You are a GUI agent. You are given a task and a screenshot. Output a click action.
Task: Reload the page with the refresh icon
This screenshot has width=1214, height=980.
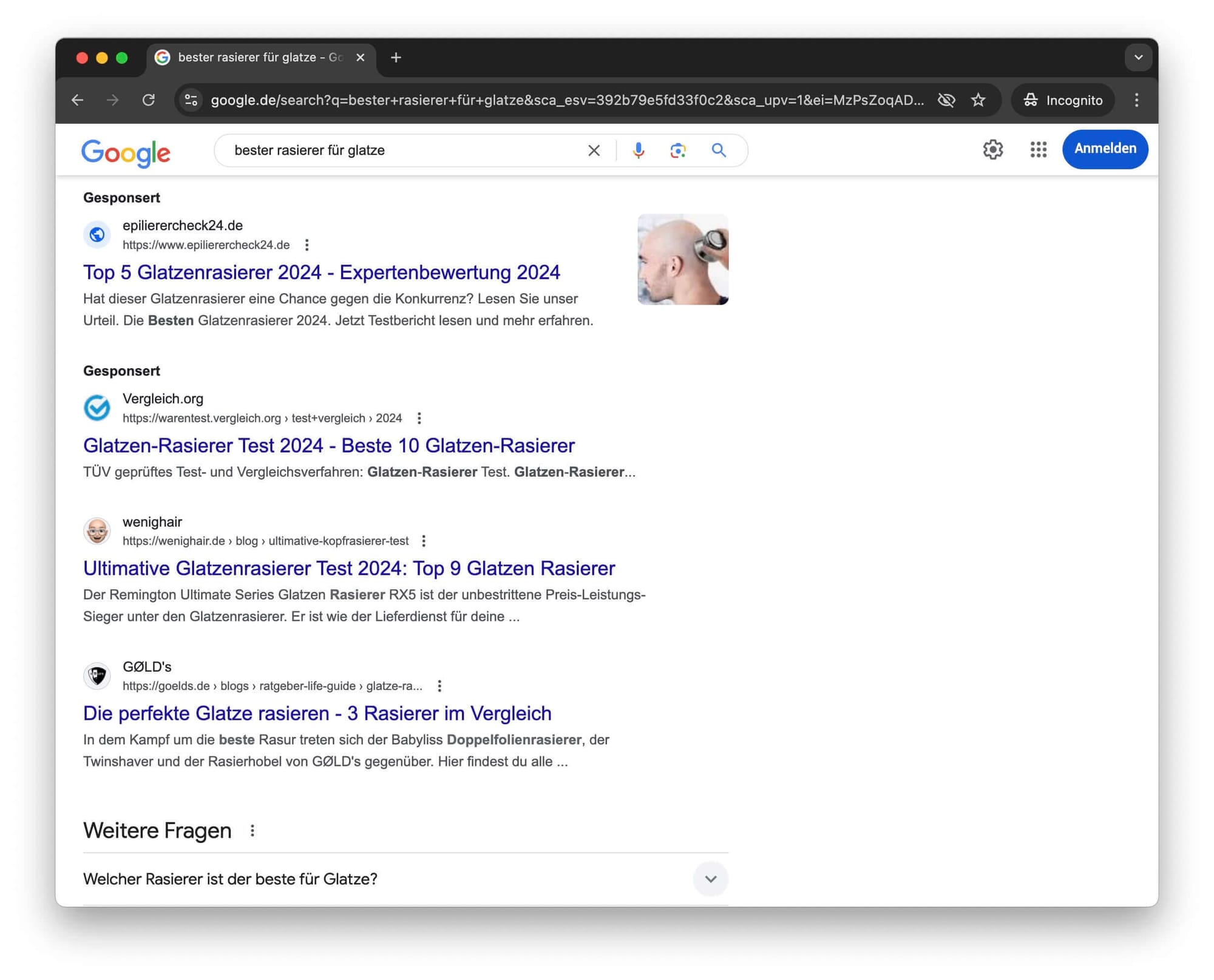(149, 100)
